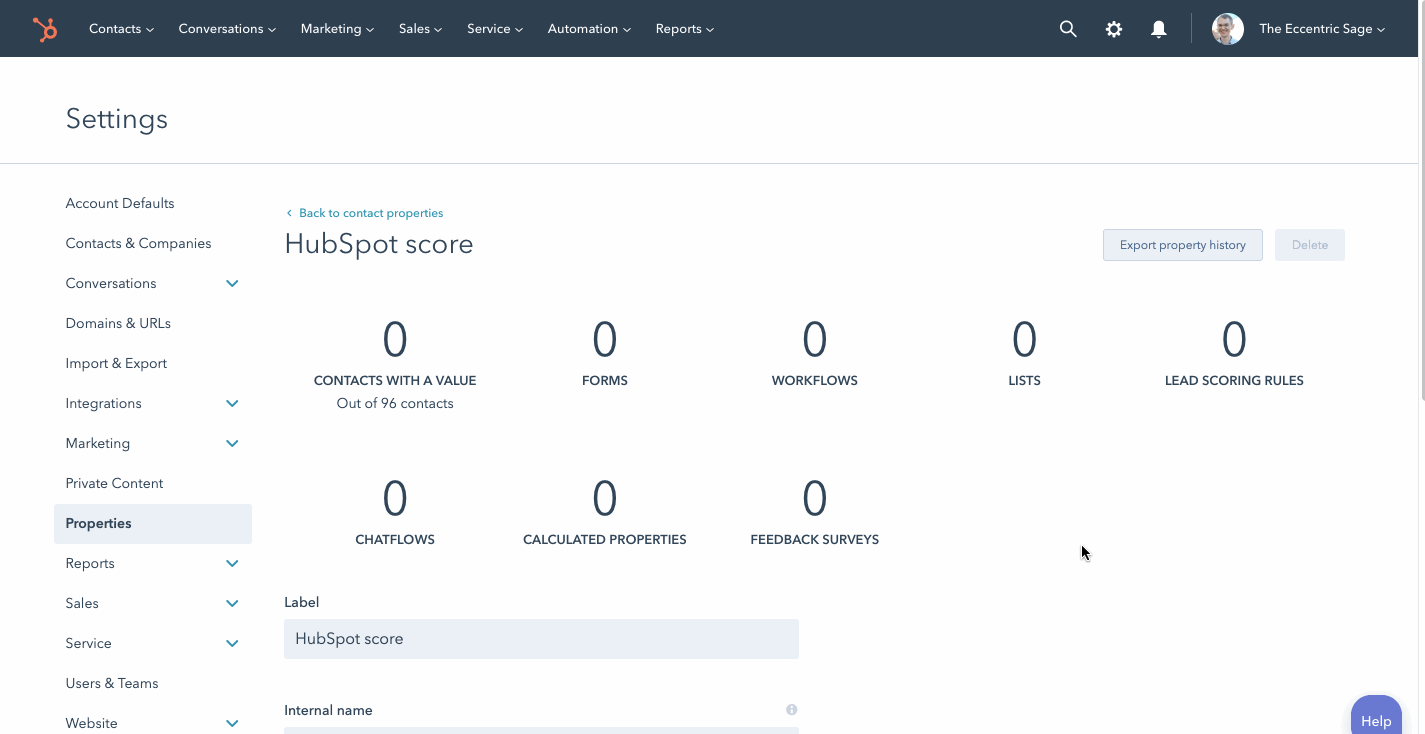View notifications via the bell icon
Viewport: 1425px width, 734px height.
pyautogui.click(x=1158, y=28)
